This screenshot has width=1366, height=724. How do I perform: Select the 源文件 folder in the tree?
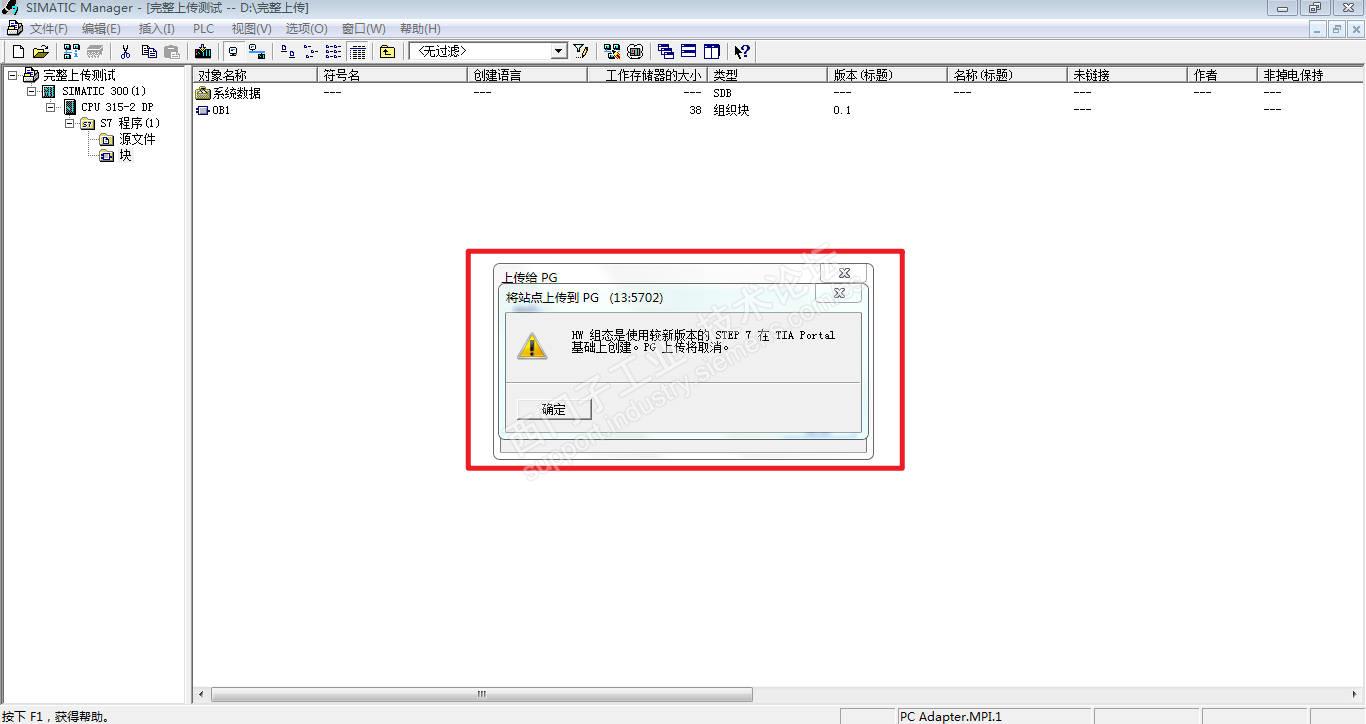[x=137, y=139]
